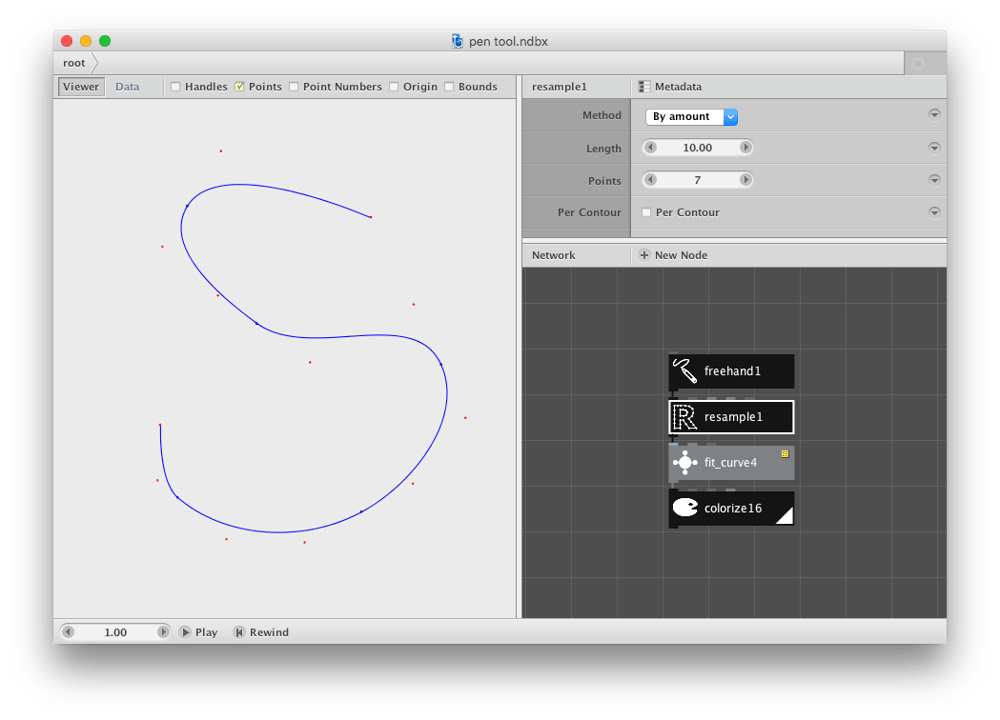
Task: Click the rendered-node corner on colorize16
Action: (785, 516)
